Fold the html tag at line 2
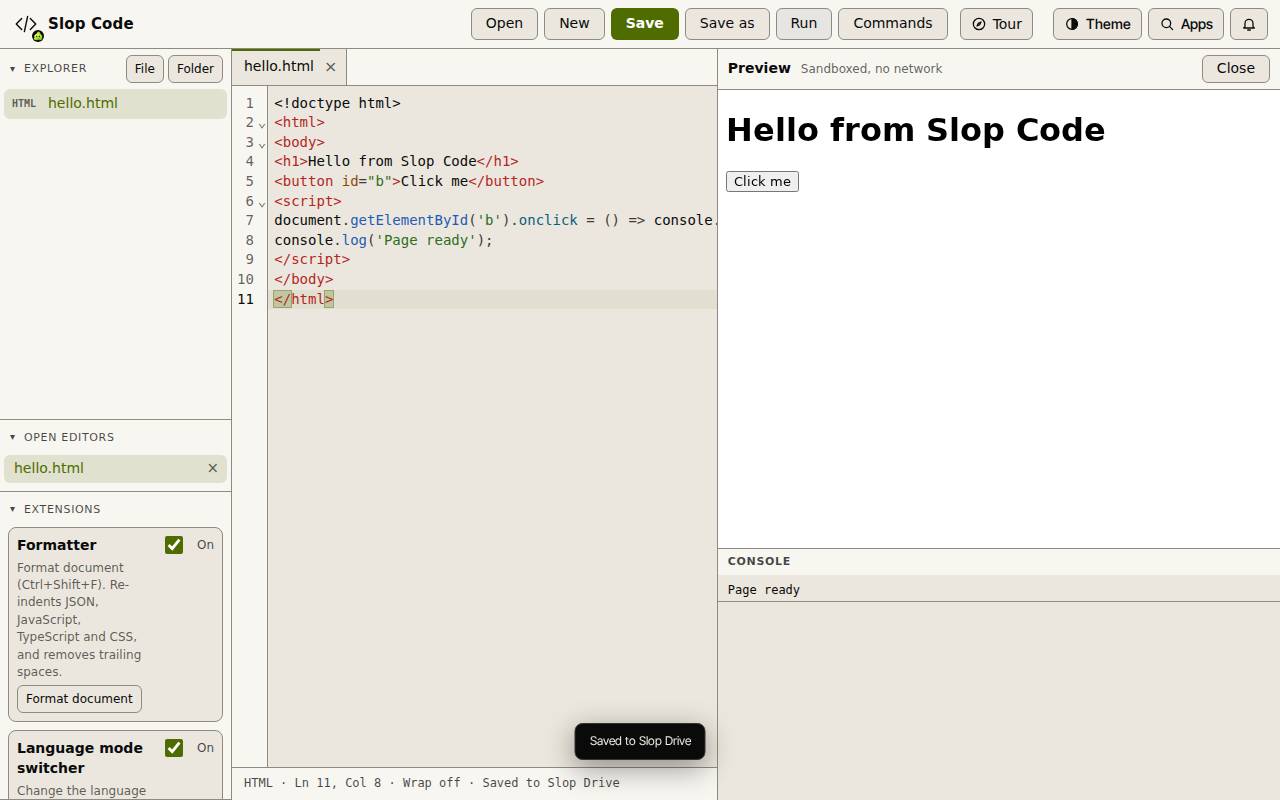Image resolution: width=1280 pixels, height=800 pixels. (262, 124)
